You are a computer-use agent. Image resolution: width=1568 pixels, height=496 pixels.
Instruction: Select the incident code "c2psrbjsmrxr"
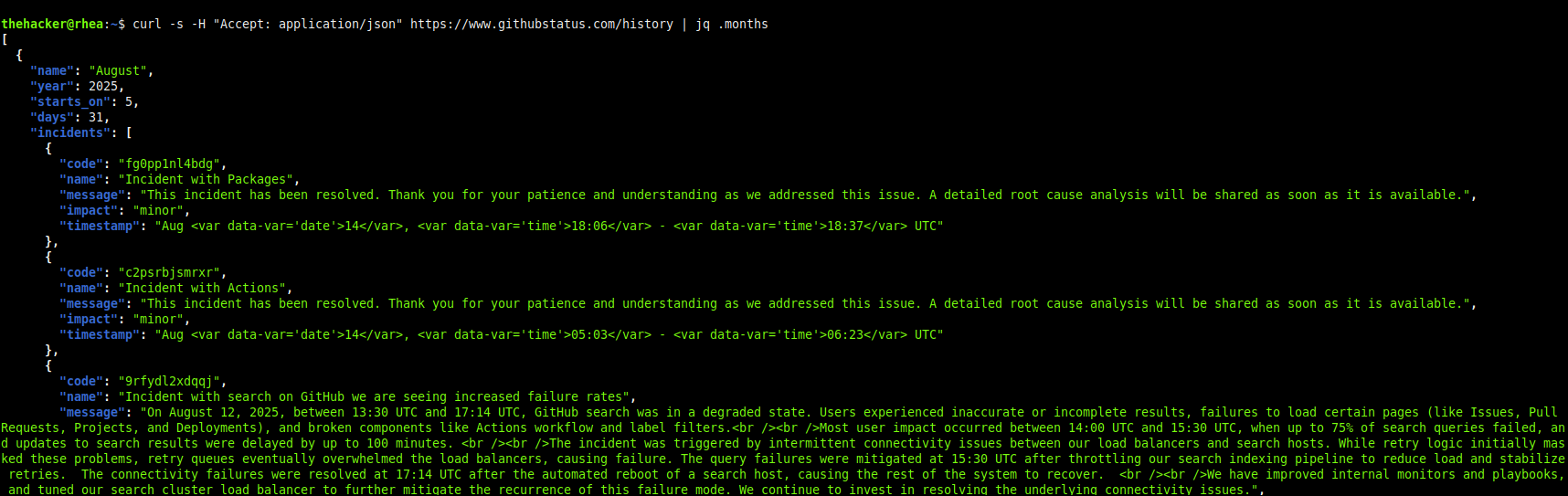[169, 273]
